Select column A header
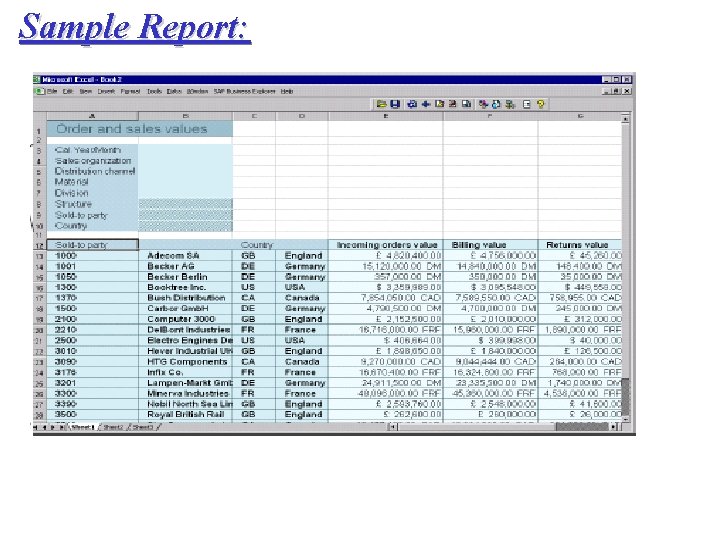Viewport: 720px width, 540px height. coord(92,116)
